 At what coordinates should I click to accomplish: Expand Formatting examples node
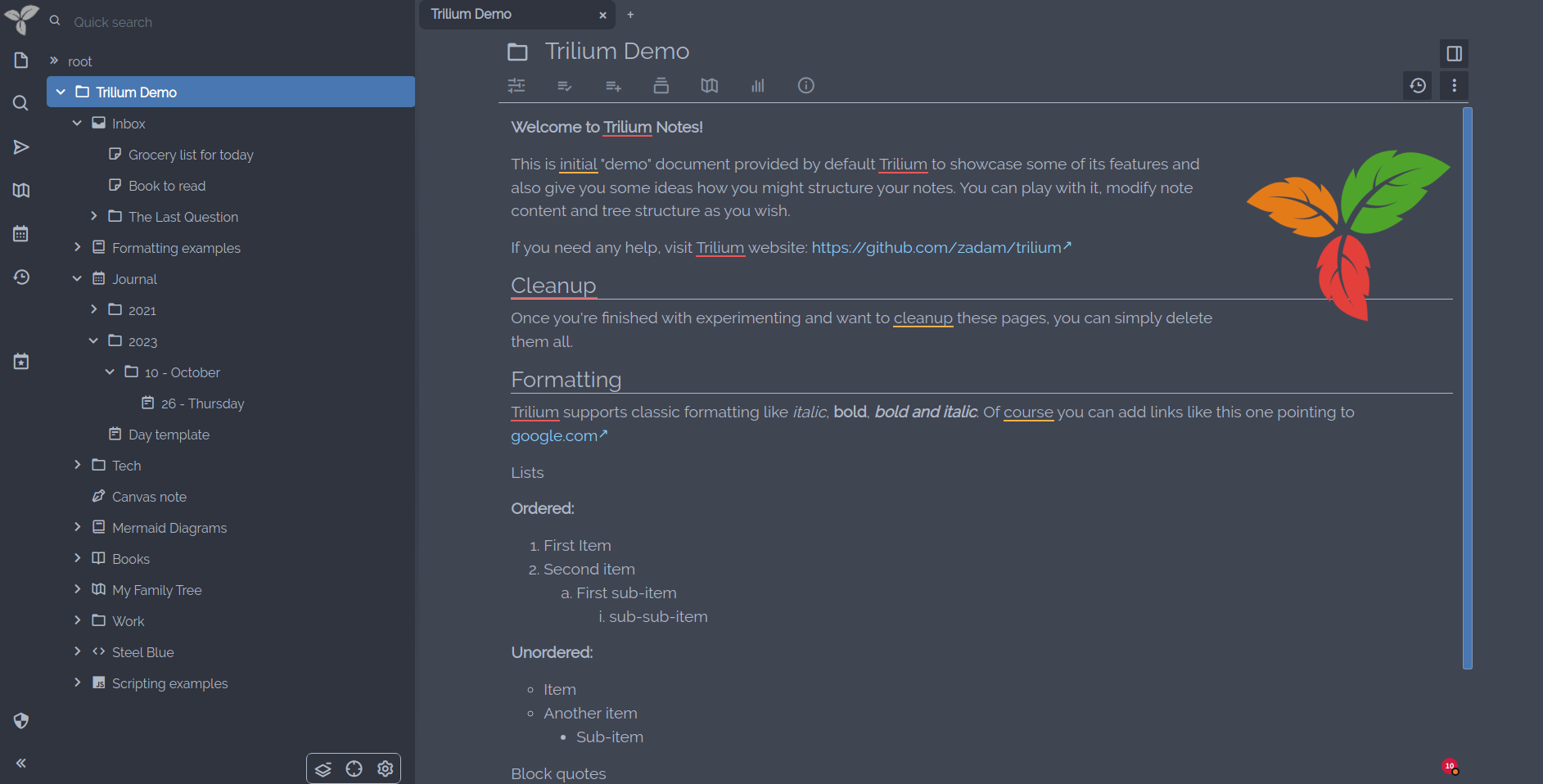[77, 247]
